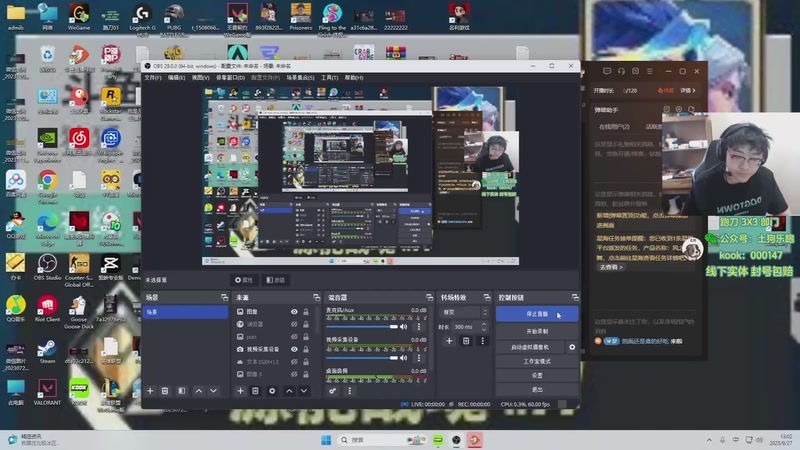Open the 文件(F) menu in OBS

(153, 78)
